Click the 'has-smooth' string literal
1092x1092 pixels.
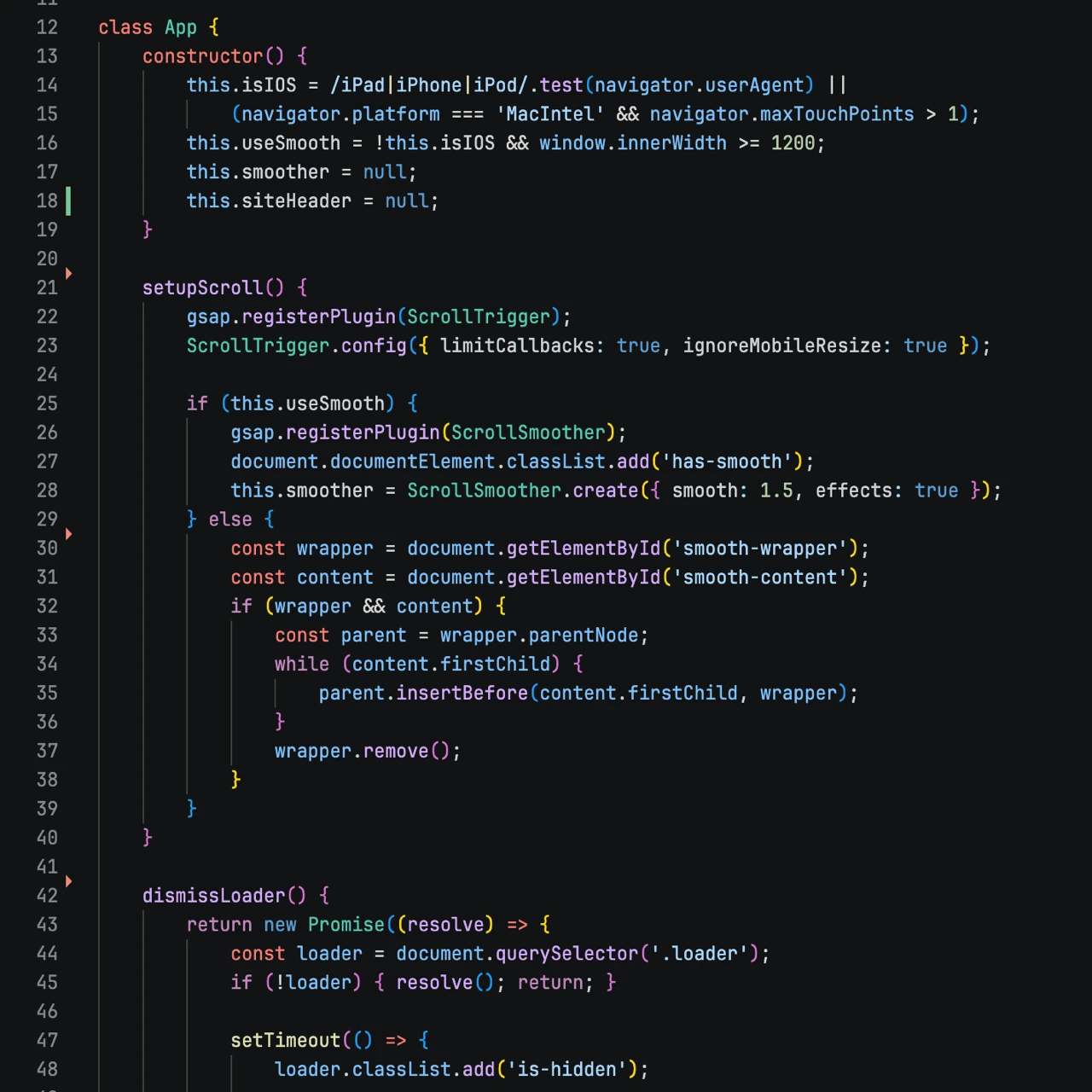[727, 462]
